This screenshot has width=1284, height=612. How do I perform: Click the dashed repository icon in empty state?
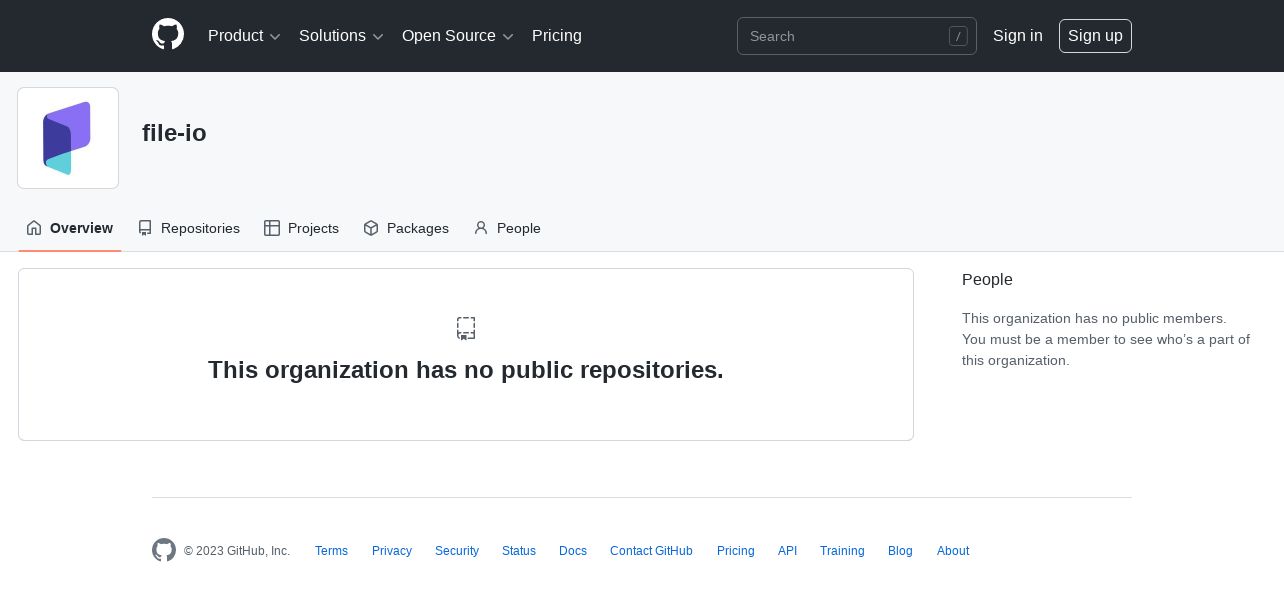(466, 328)
